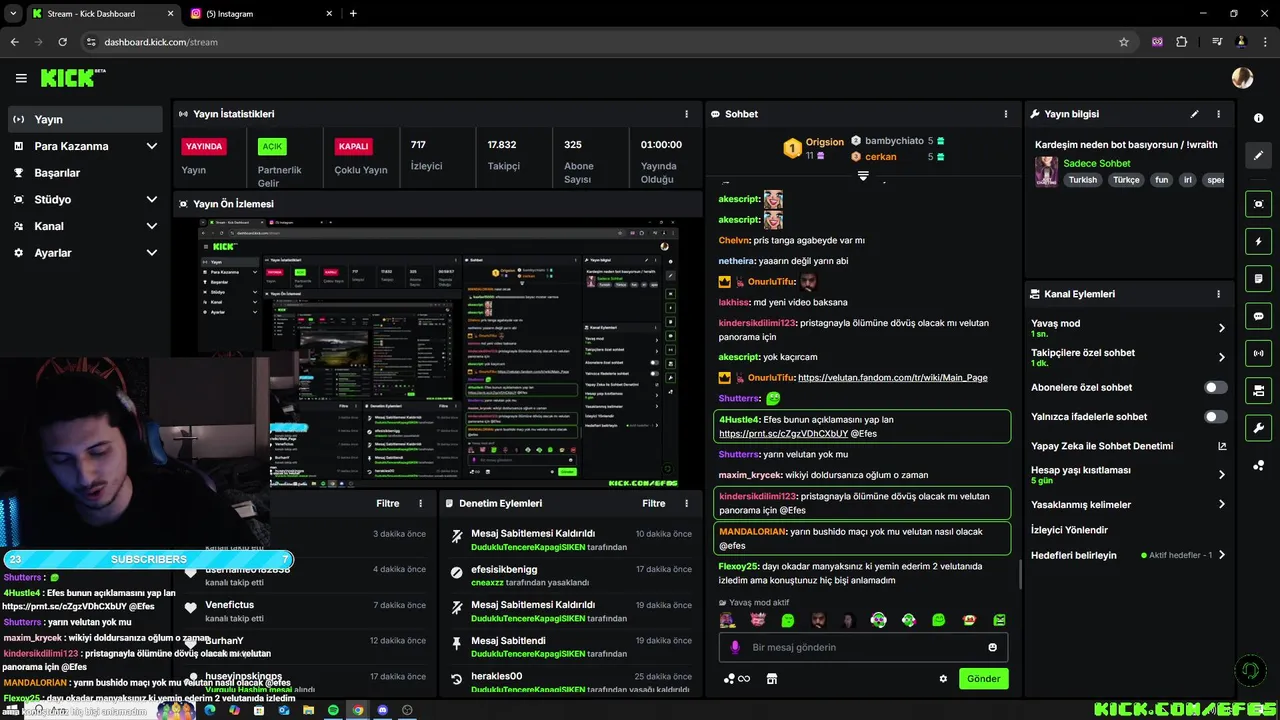1280x720 pixels.
Task: Toggle Yalnızca ifadelerle sohbet switch
Action: click(x=1216, y=416)
